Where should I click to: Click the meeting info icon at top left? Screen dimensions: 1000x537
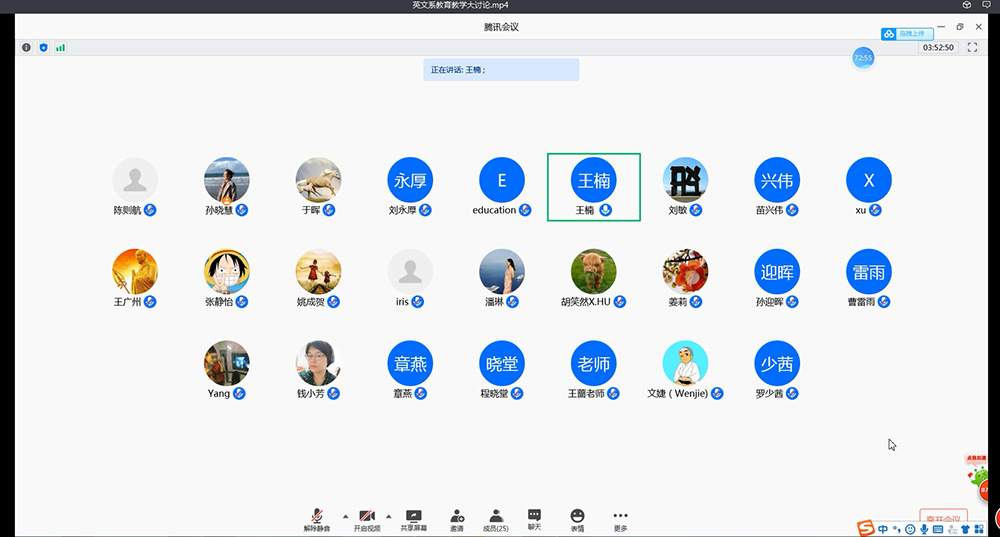(x=27, y=47)
